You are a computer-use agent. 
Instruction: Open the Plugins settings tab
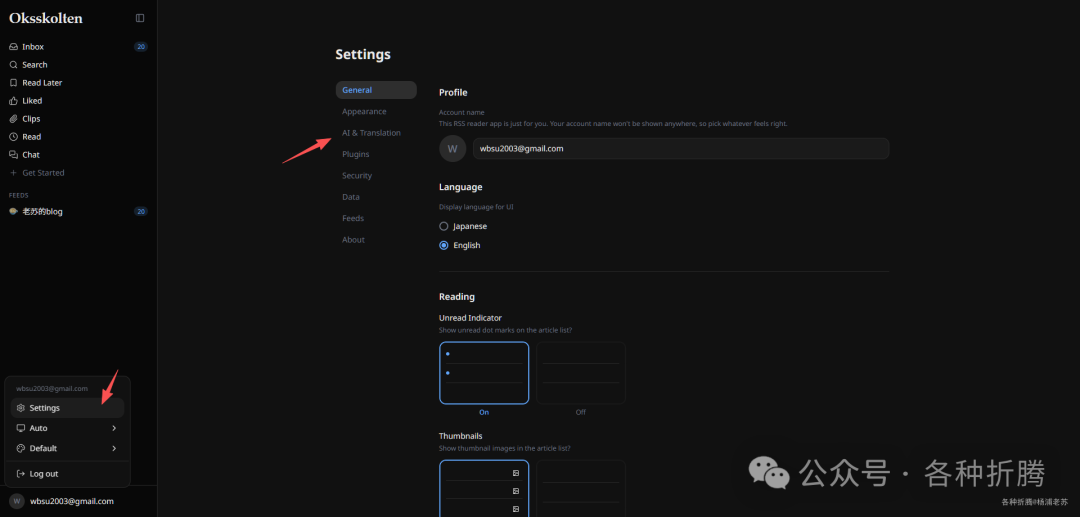[x=376, y=154]
